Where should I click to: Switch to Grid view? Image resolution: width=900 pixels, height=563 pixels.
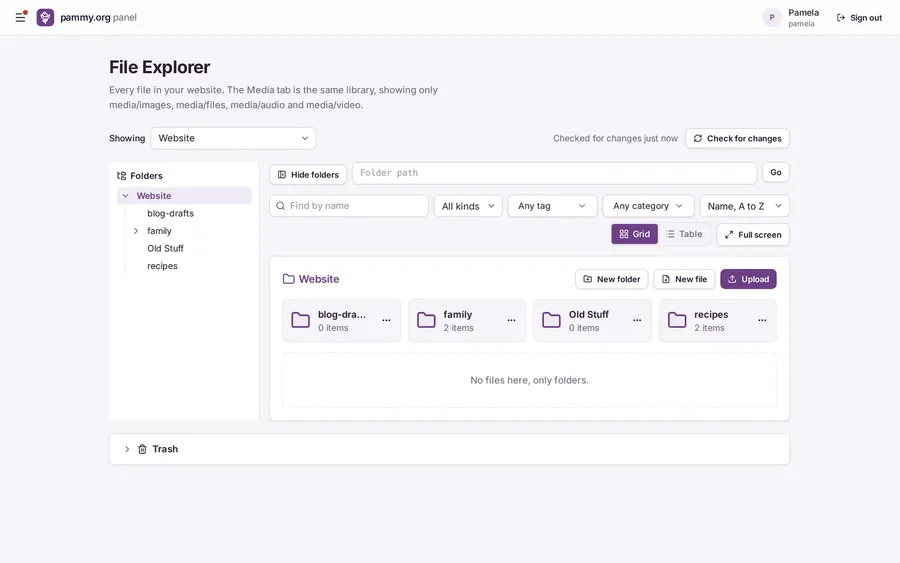click(635, 234)
